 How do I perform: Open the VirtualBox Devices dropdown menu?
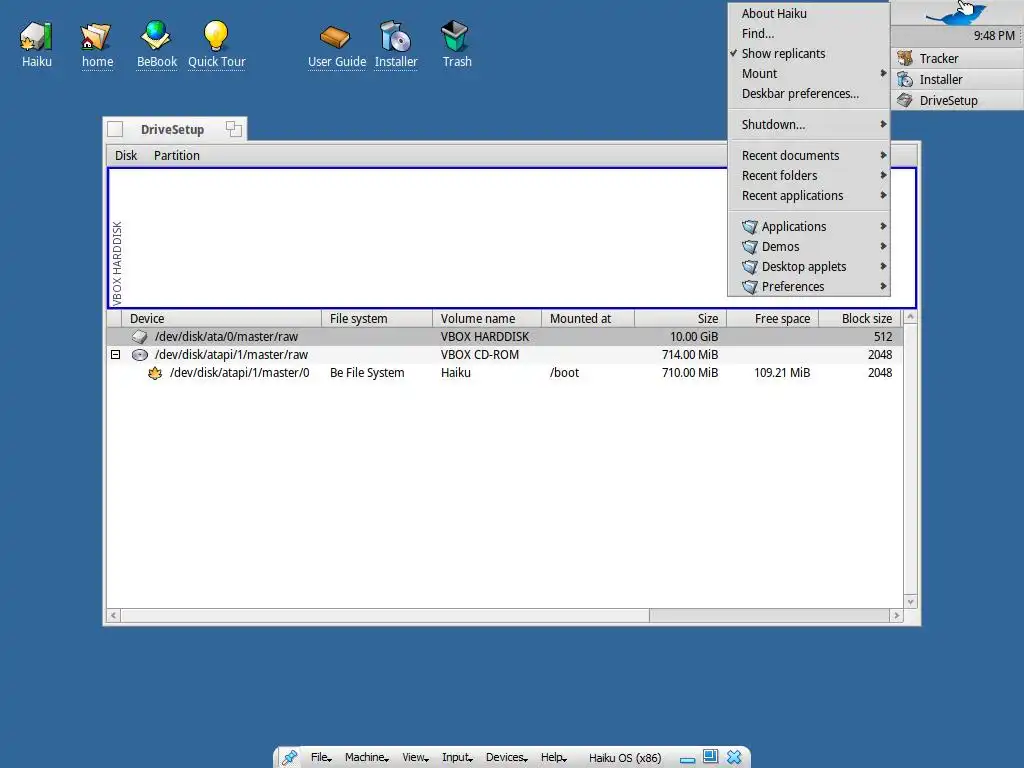point(507,758)
